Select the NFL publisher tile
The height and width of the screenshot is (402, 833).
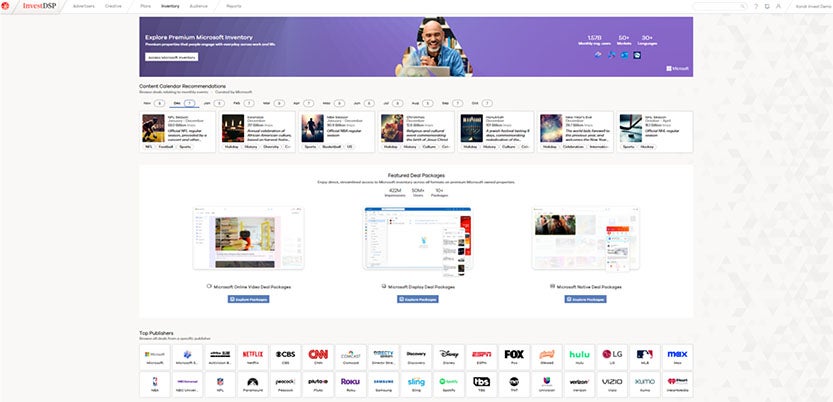pos(220,384)
